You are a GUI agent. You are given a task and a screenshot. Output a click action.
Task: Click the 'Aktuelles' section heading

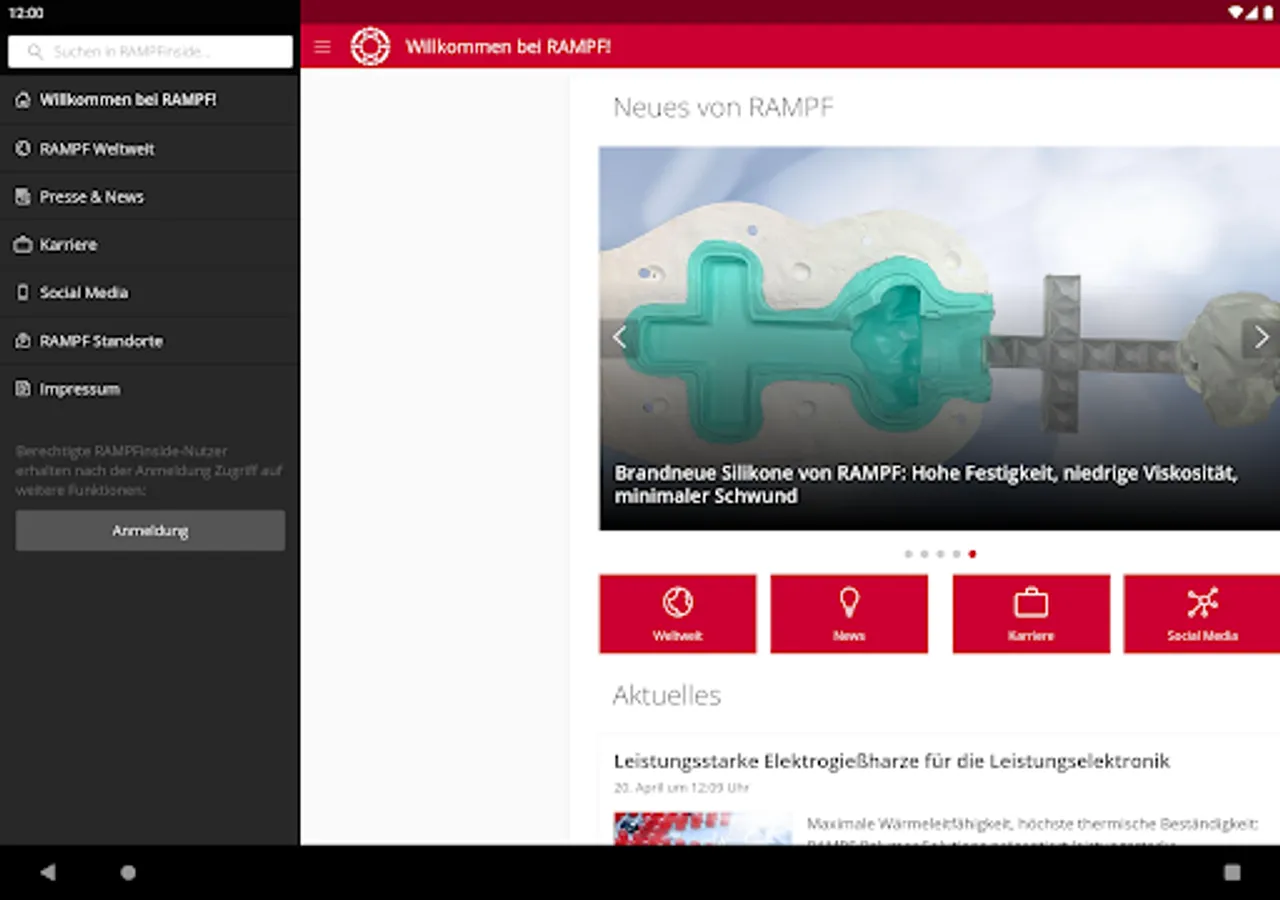pos(667,695)
